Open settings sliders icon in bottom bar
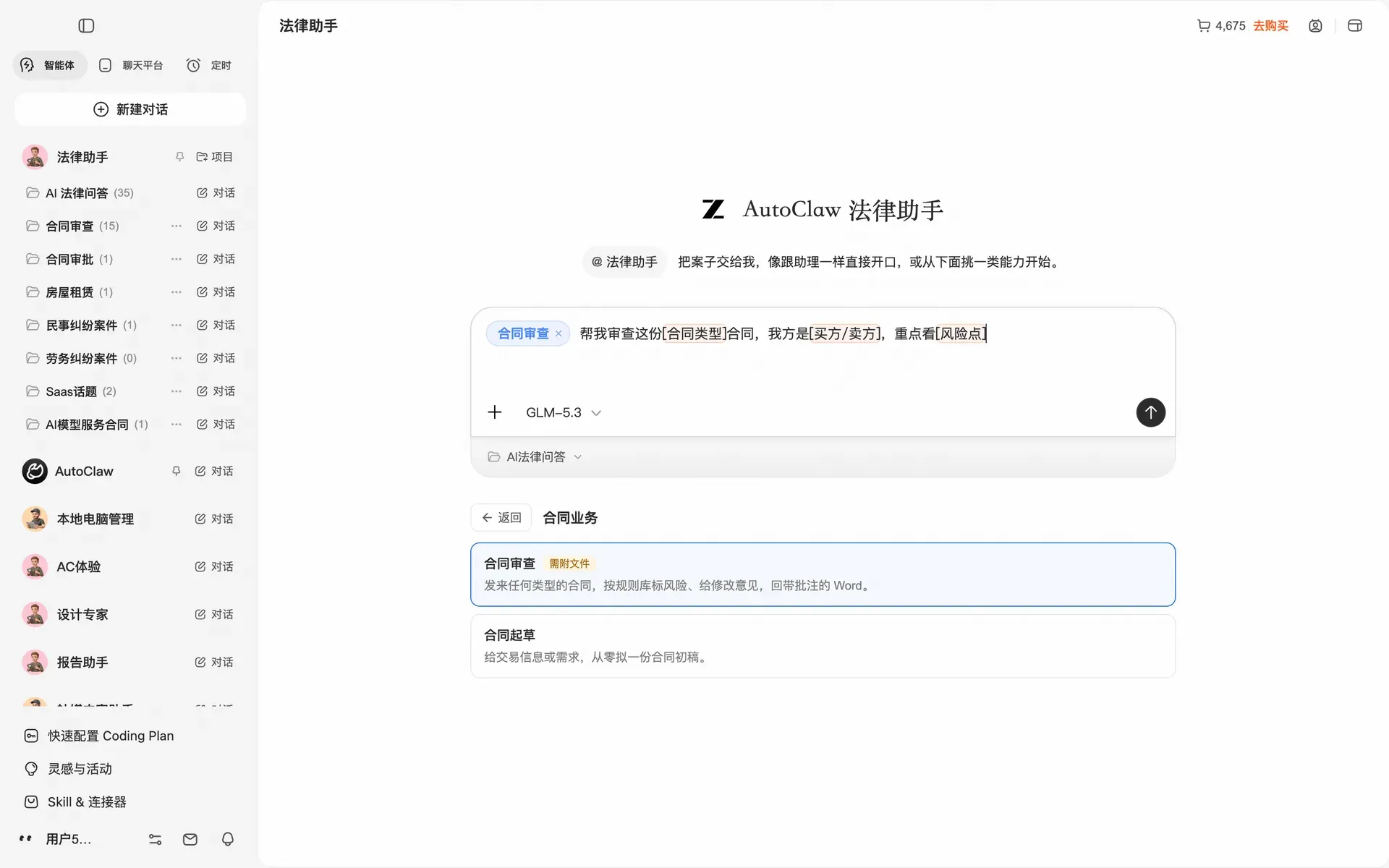Screen dimensions: 1389x868 [155, 839]
